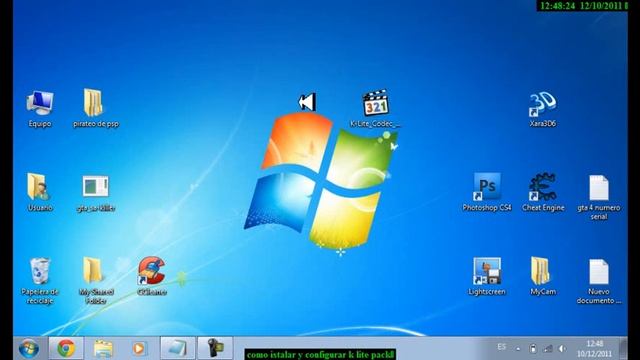Image resolution: width=640 pixels, height=360 pixels.
Task: Click the power/battery tray icon
Action: pos(533,349)
